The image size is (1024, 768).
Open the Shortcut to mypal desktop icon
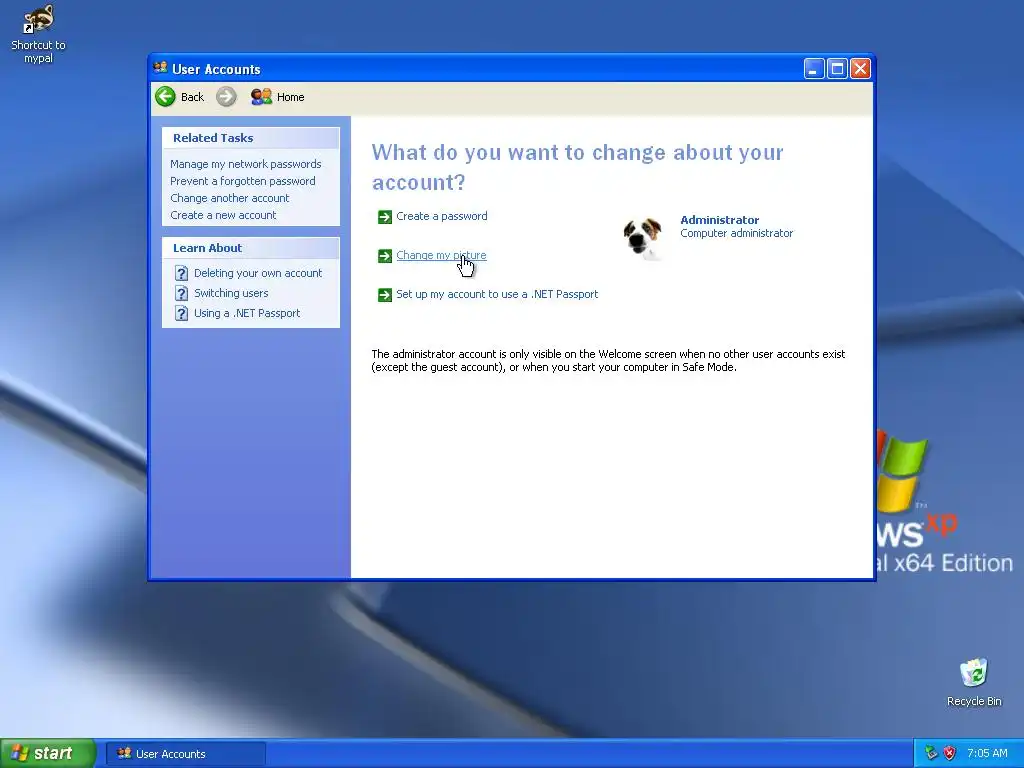click(x=38, y=34)
